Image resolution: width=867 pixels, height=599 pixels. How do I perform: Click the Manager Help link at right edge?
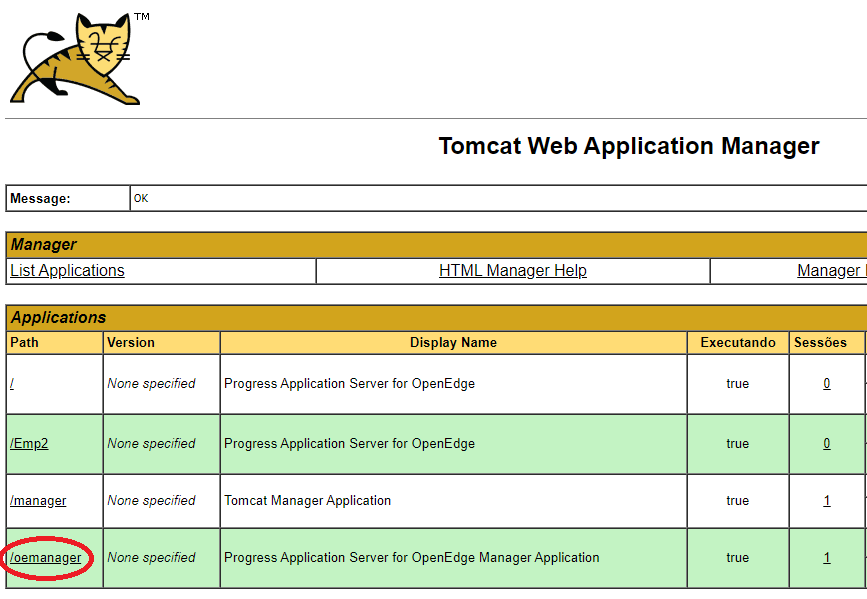pyautogui.click(x=832, y=270)
